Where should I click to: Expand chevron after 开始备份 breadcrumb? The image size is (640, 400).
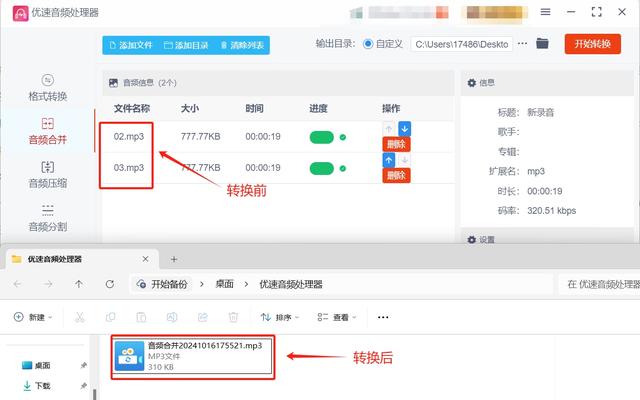pos(202,284)
